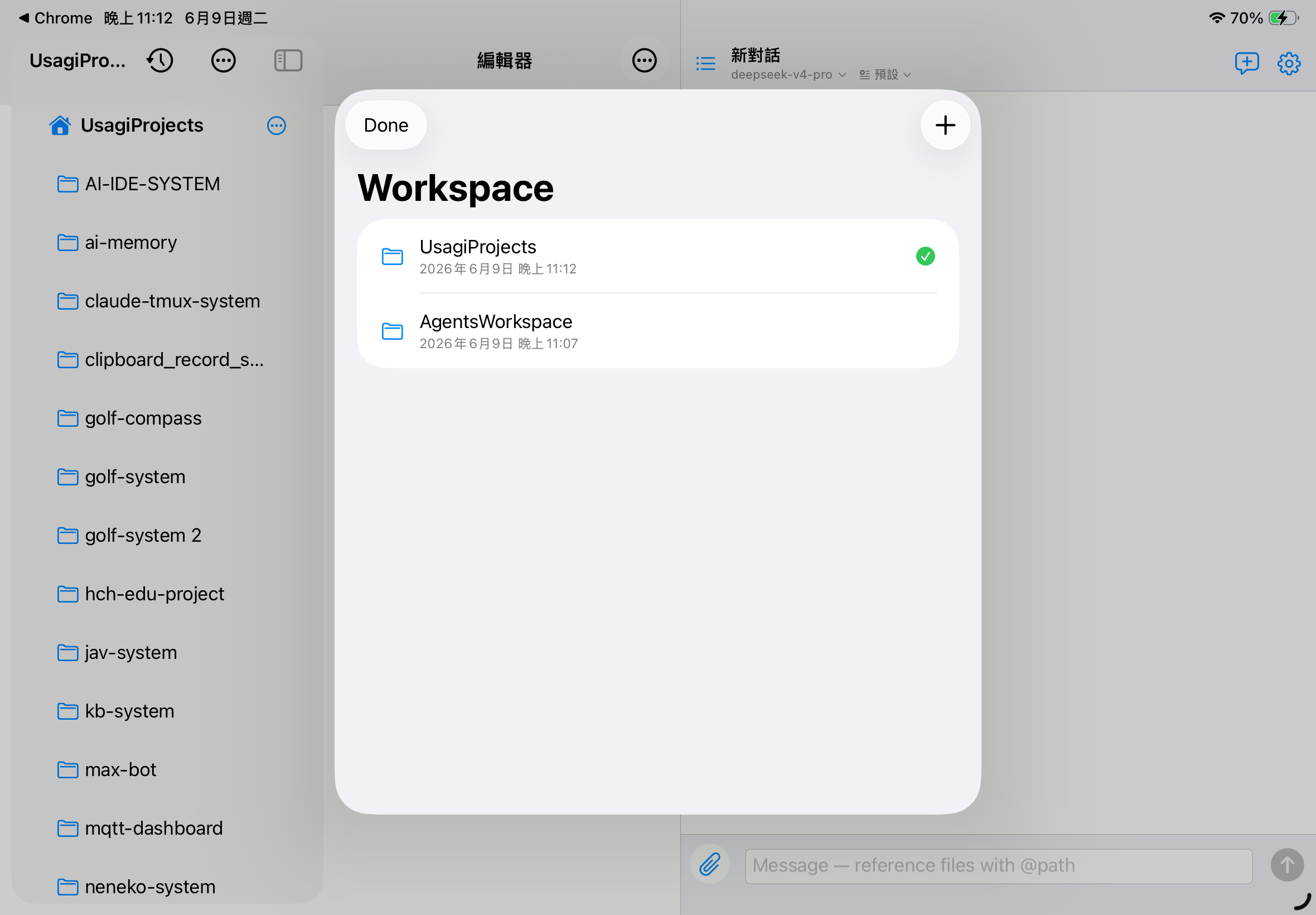Image resolution: width=1316 pixels, height=915 pixels.
Task: Open the conversation list icon
Action: [x=705, y=63]
